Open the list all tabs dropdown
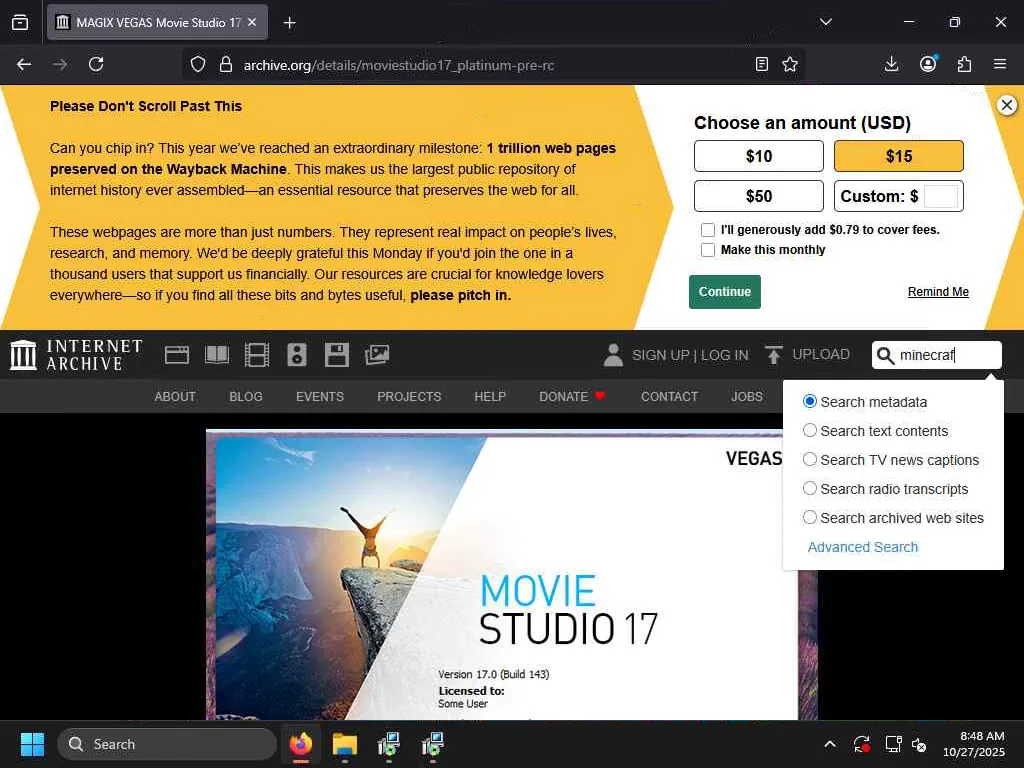 pos(825,22)
